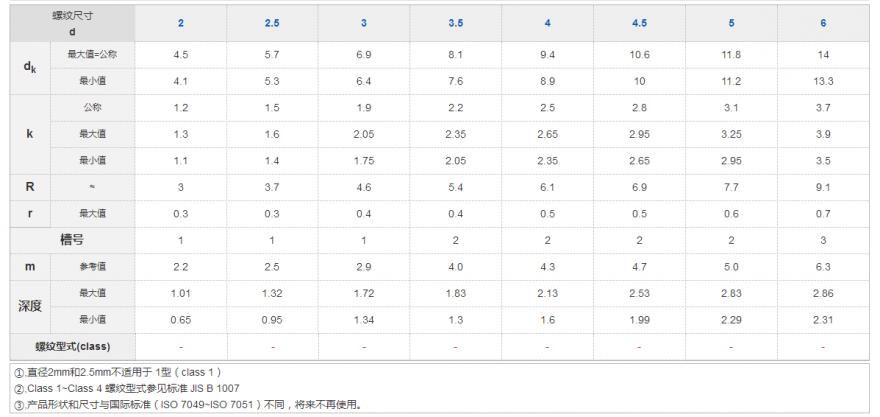Viewport: 880px width, 417px height.
Task: Select the thread size 6 column header
Action: (x=822, y=22)
